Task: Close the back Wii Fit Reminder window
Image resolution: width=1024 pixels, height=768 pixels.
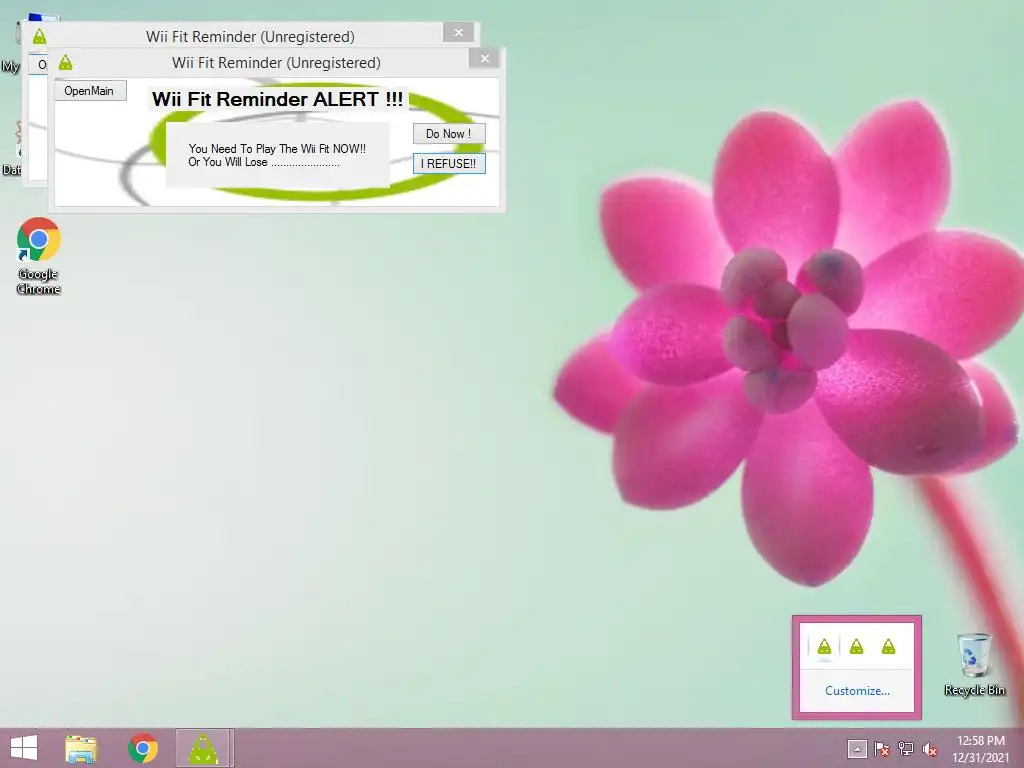Action: [x=458, y=32]
